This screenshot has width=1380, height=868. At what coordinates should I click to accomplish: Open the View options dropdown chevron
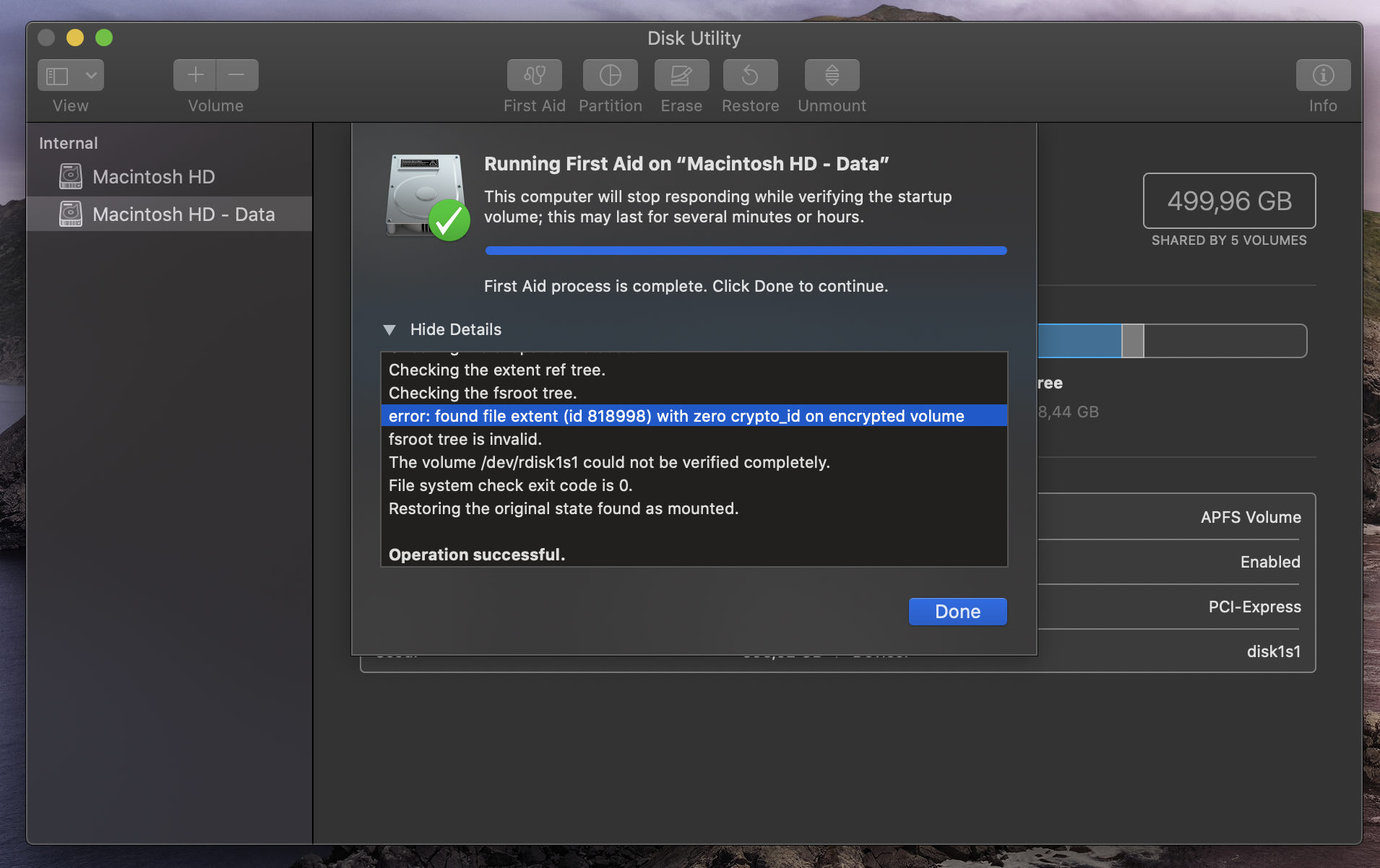coord(90,75)
